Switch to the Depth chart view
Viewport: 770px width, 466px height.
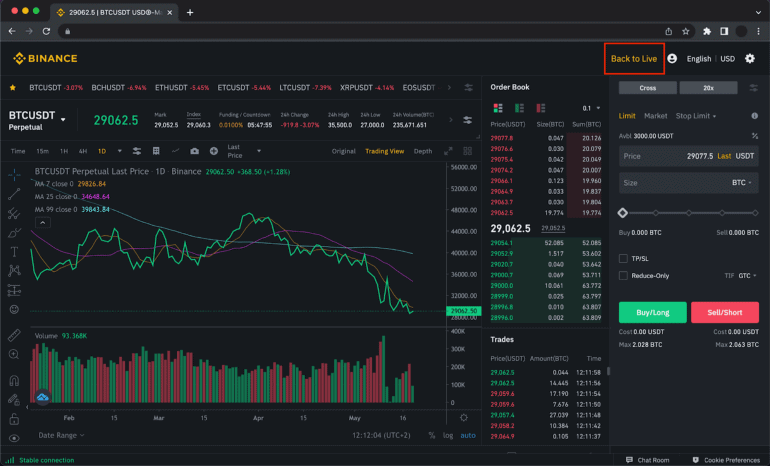[423, 151]
